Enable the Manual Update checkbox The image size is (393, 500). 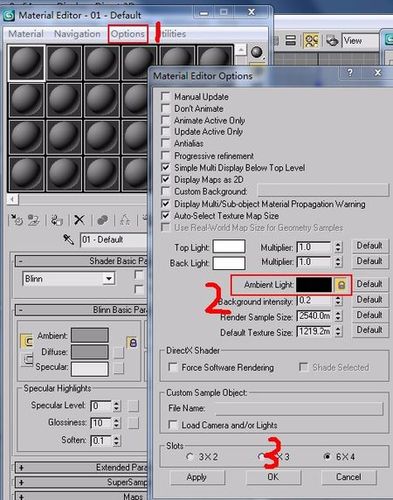click(x=165, y=96)
